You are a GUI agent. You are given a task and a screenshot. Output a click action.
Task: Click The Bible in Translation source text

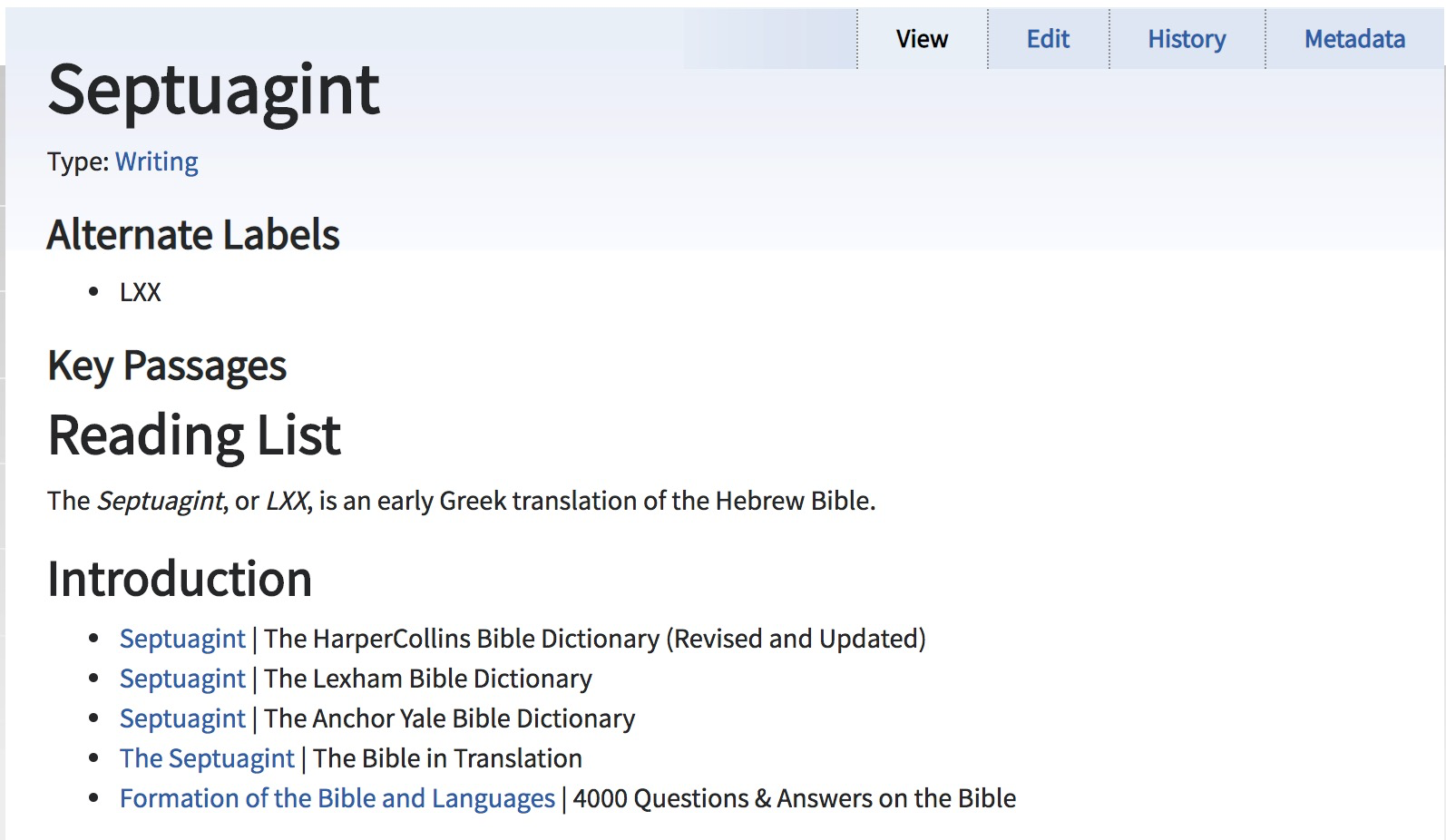coord(447,758)
